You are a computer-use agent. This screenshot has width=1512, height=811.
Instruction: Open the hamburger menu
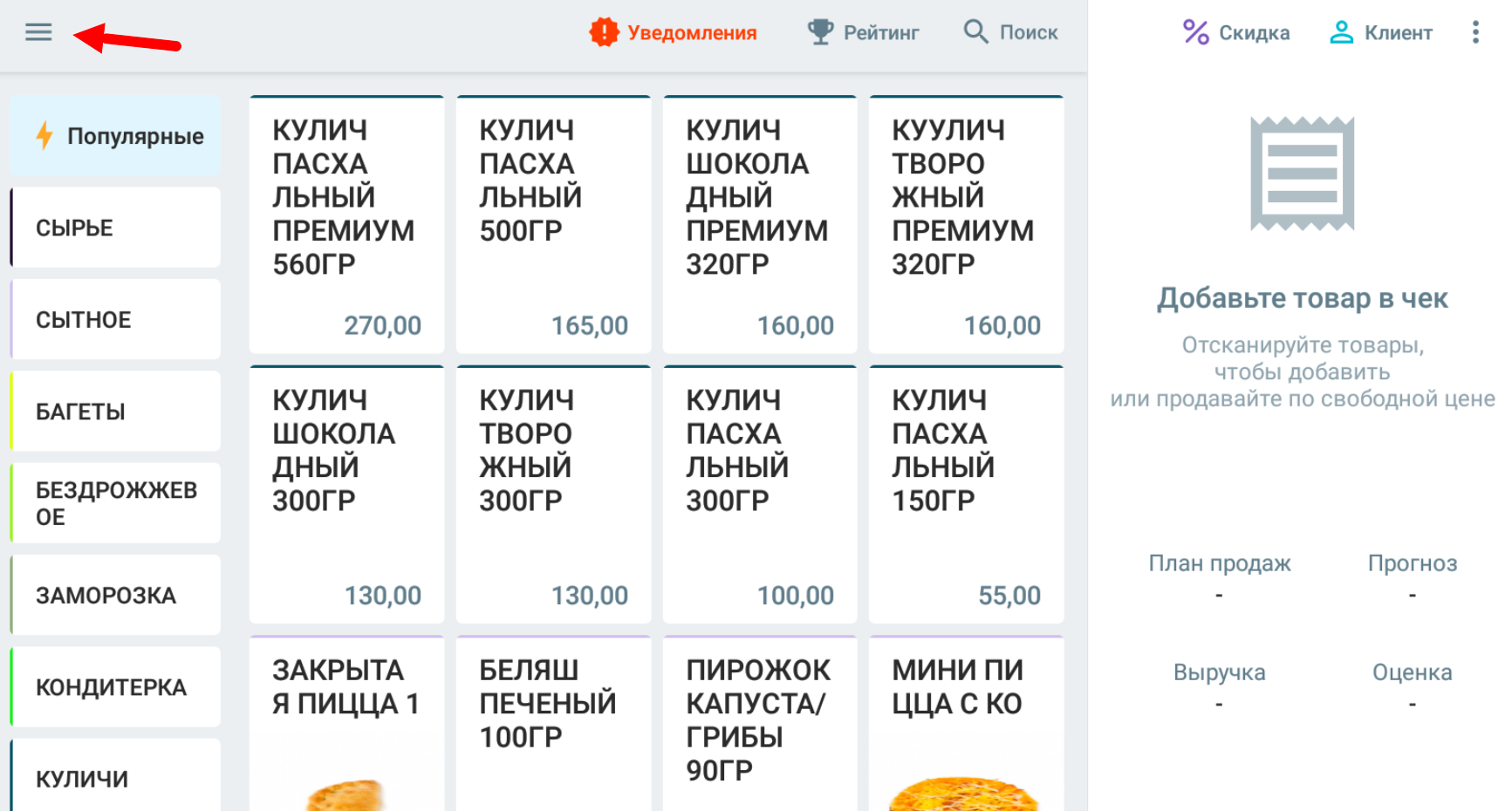pyautogui.click(x=38, y=32)
